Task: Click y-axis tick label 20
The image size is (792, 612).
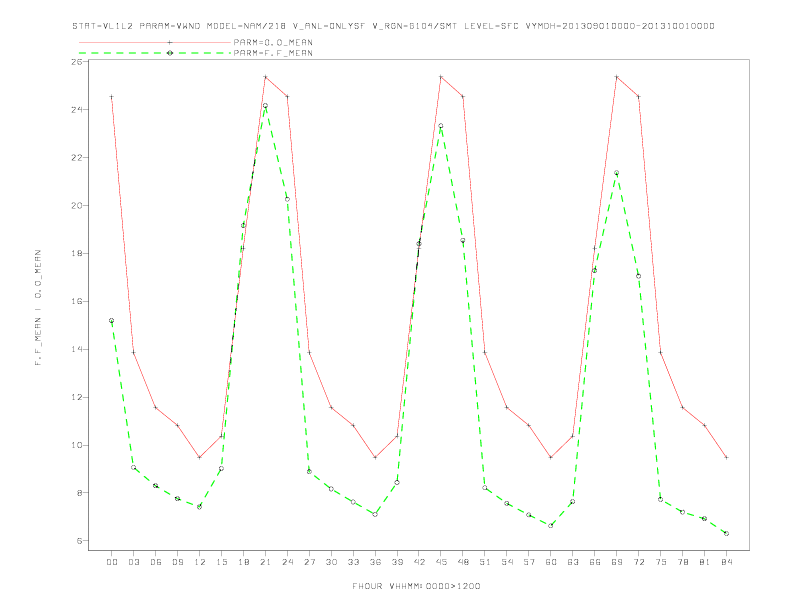Action: 77,206
